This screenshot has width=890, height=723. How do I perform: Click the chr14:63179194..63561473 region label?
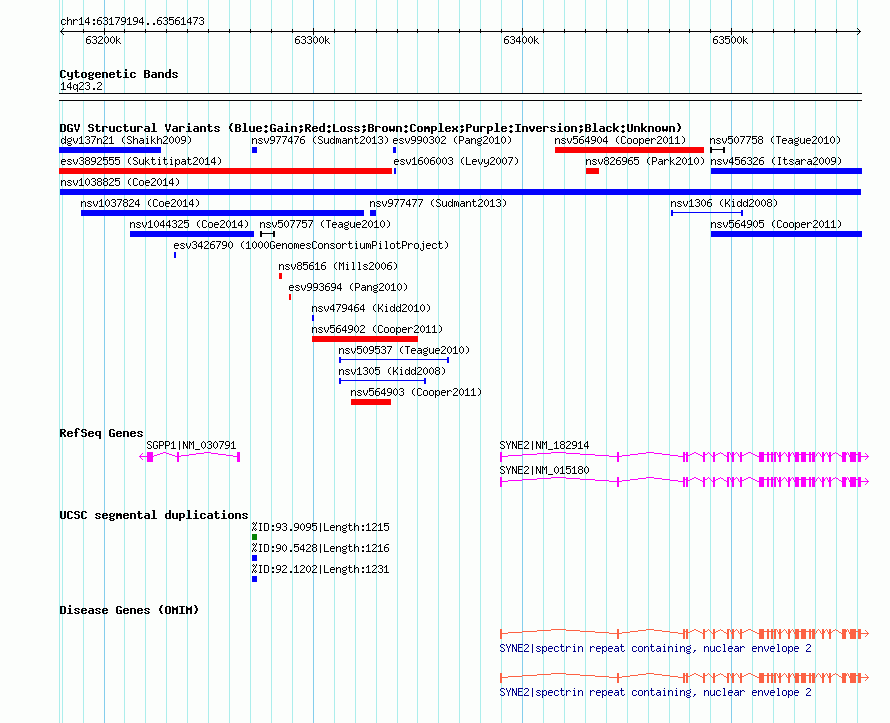point(132,22)
